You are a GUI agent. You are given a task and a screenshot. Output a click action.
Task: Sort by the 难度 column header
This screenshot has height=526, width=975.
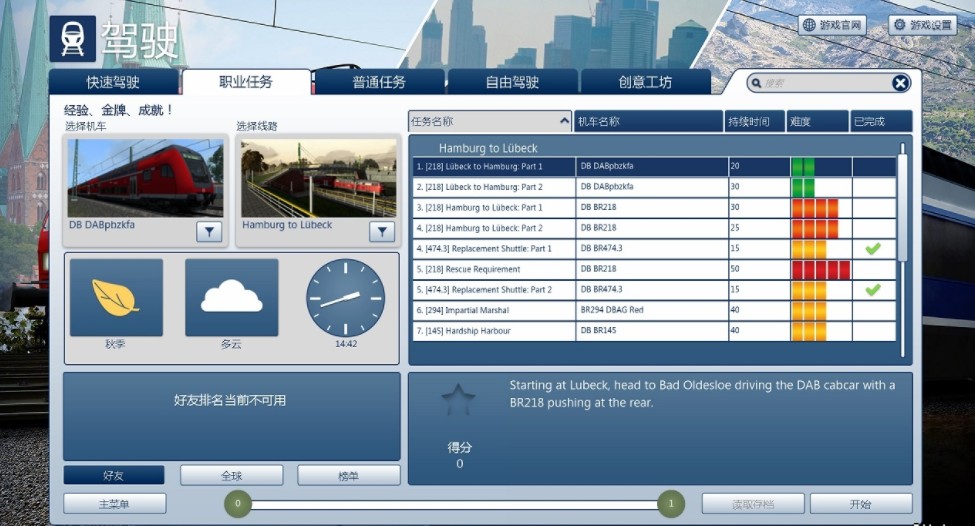click(818, 121)
